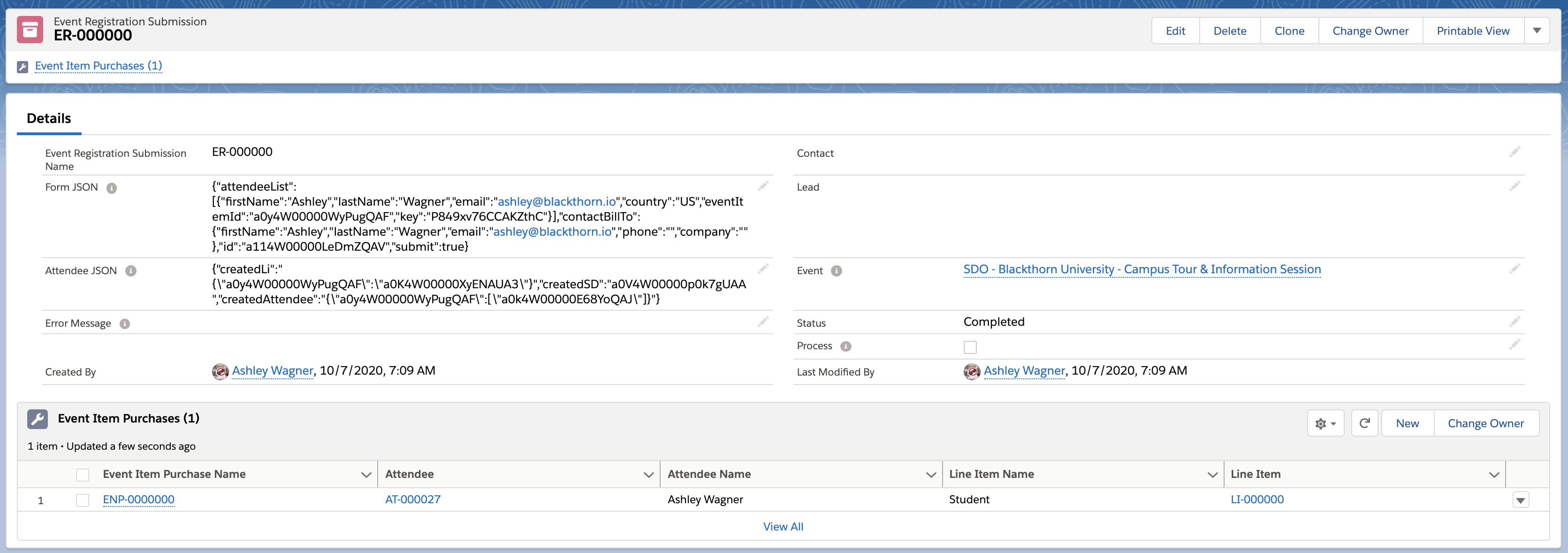Open more actions dropdown next to Printable View
The image size is (1568, 553).
click(1537, 31)
